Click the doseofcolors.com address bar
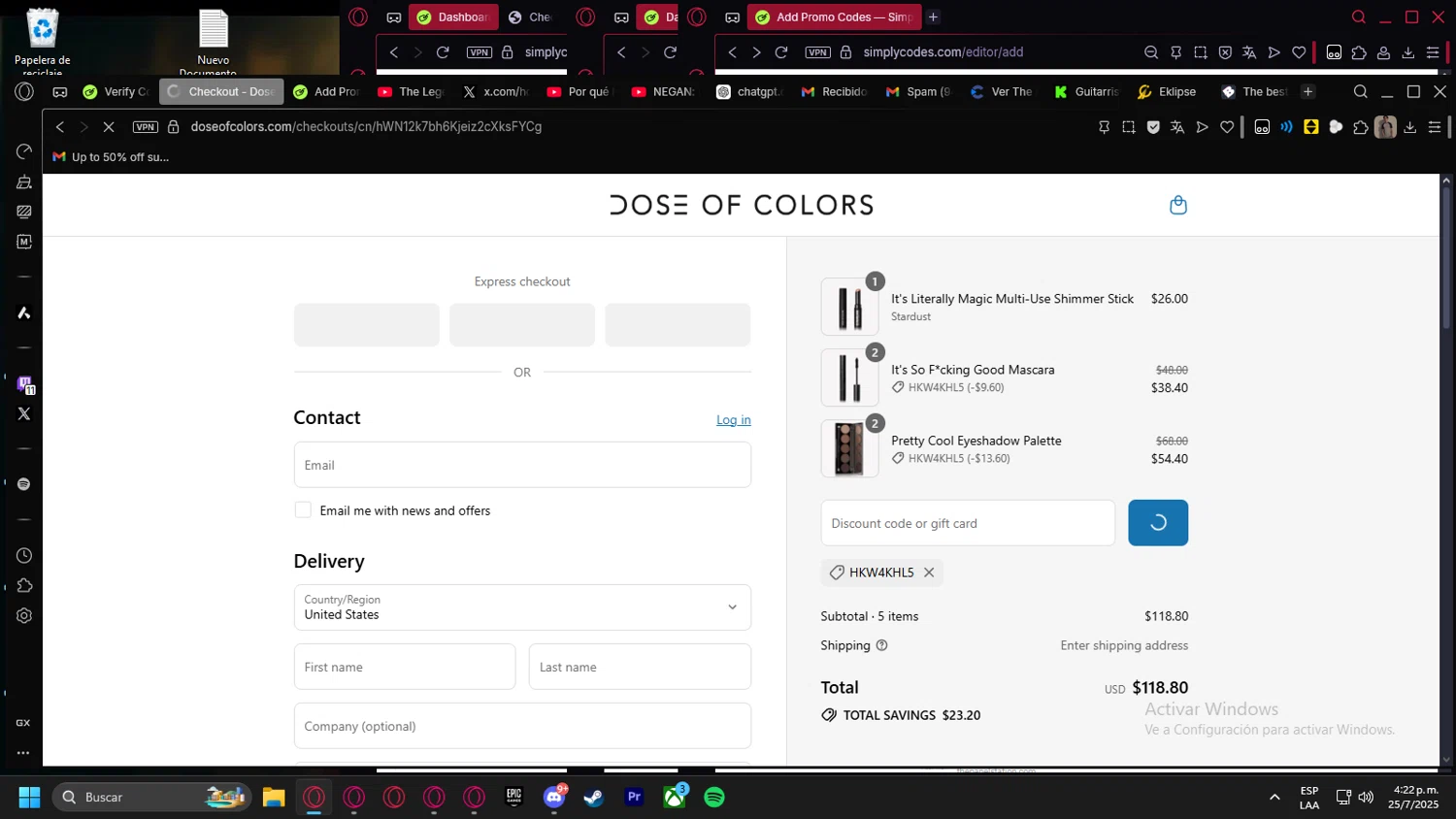 pyautogui.click(x=366, y=127)
